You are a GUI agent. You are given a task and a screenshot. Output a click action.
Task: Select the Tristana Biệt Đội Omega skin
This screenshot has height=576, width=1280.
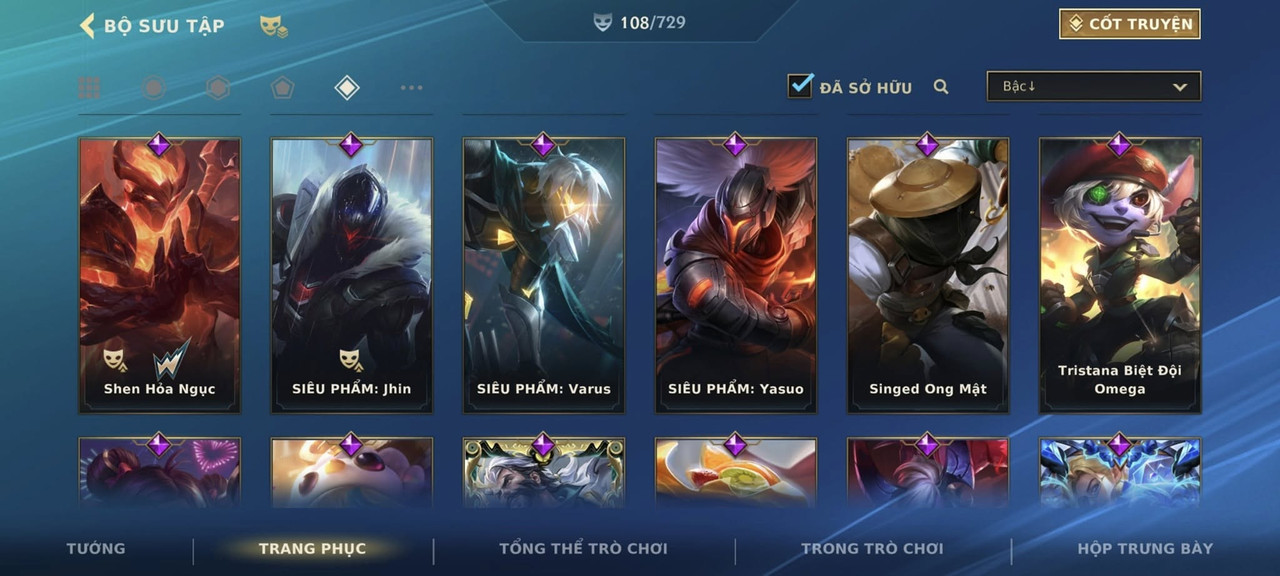[1120, 275]
